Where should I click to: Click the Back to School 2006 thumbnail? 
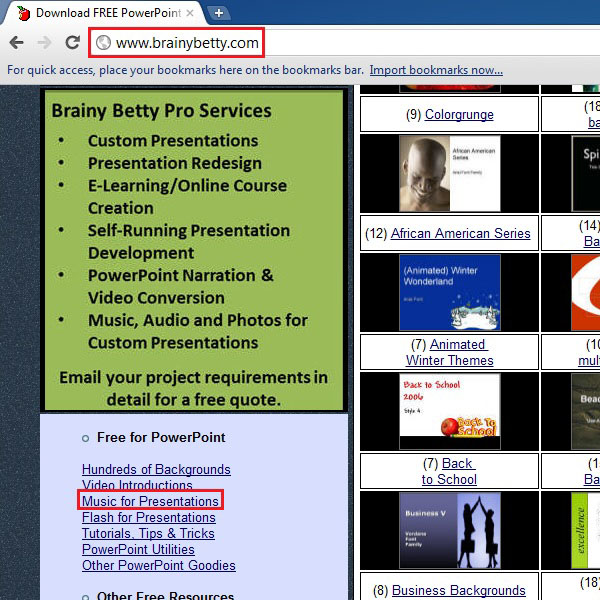coord(450,411)
